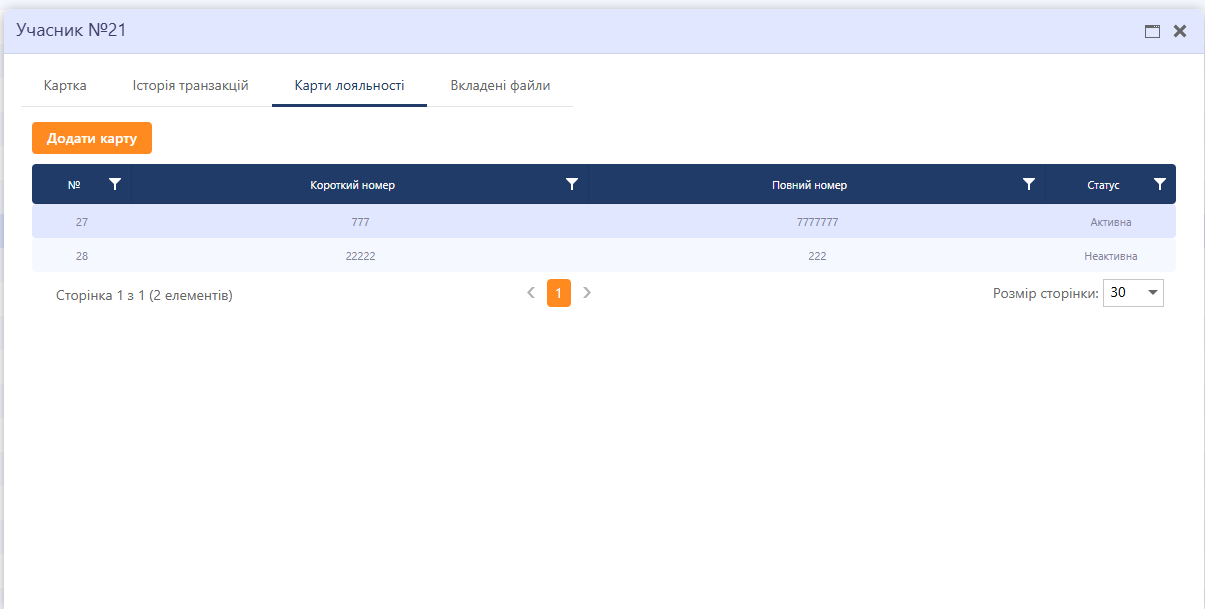Open the Вкладені файли tab
1205x609 pixels.
pos(500,86)
